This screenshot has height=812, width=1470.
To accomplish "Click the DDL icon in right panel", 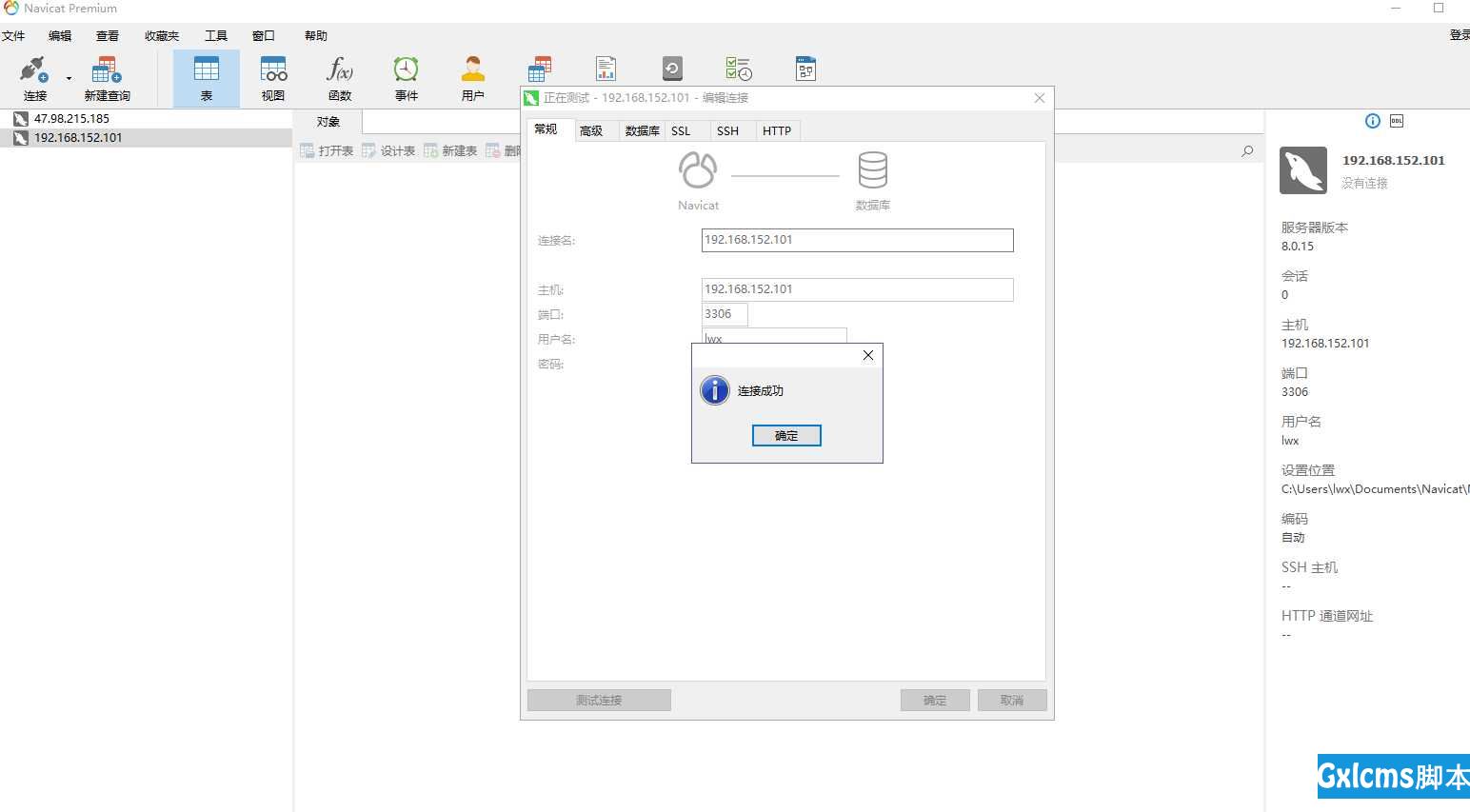I will click(x=1397, y=121).
